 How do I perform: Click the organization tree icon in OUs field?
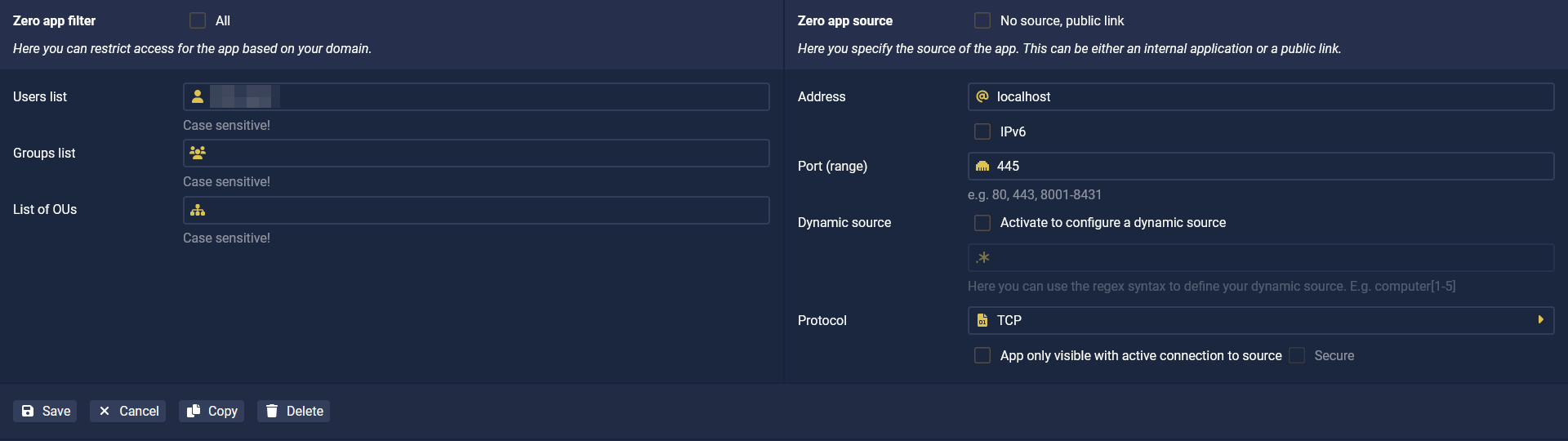[198, 210]
